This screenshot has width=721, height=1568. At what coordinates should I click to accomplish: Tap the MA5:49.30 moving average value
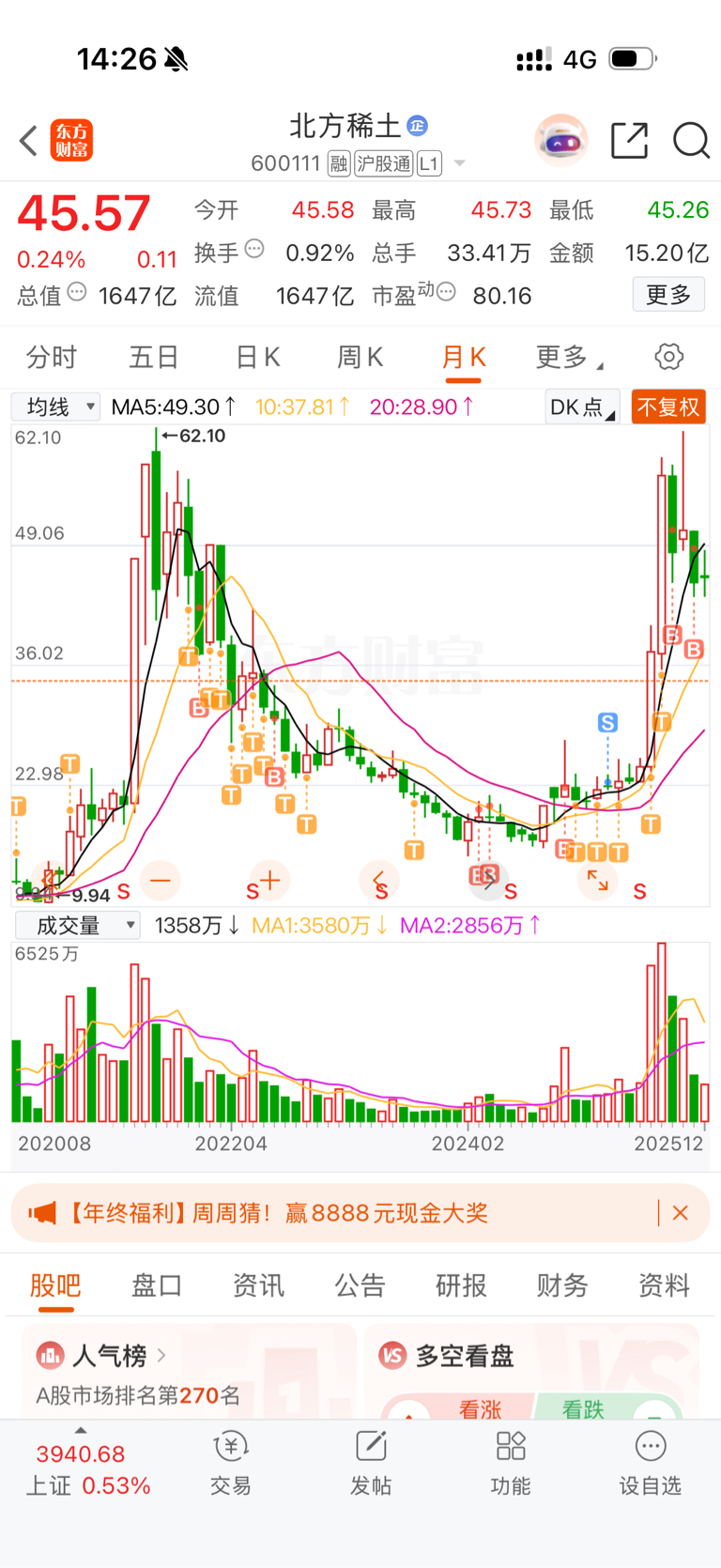click(x=174, y=407)
